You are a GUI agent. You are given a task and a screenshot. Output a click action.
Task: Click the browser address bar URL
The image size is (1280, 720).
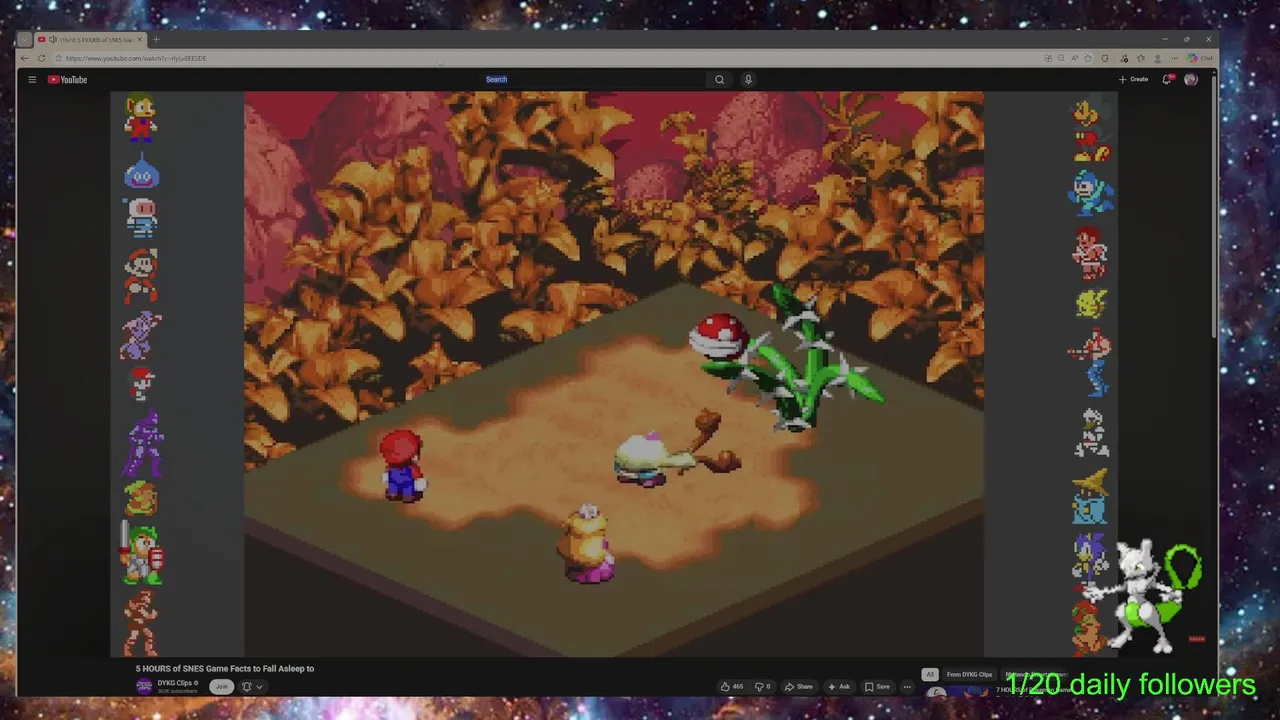click(136, 58)
